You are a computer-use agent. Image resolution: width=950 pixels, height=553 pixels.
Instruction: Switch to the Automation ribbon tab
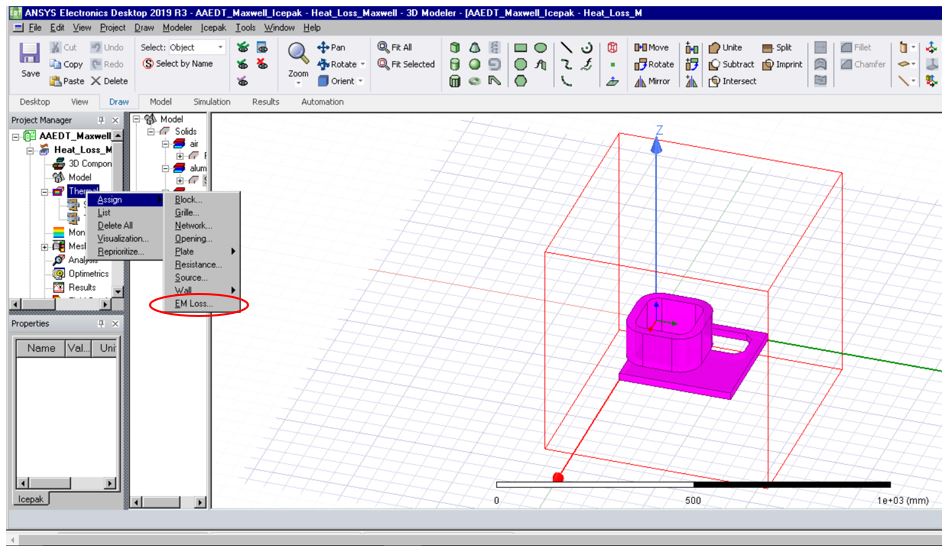(x=322, y=102)
